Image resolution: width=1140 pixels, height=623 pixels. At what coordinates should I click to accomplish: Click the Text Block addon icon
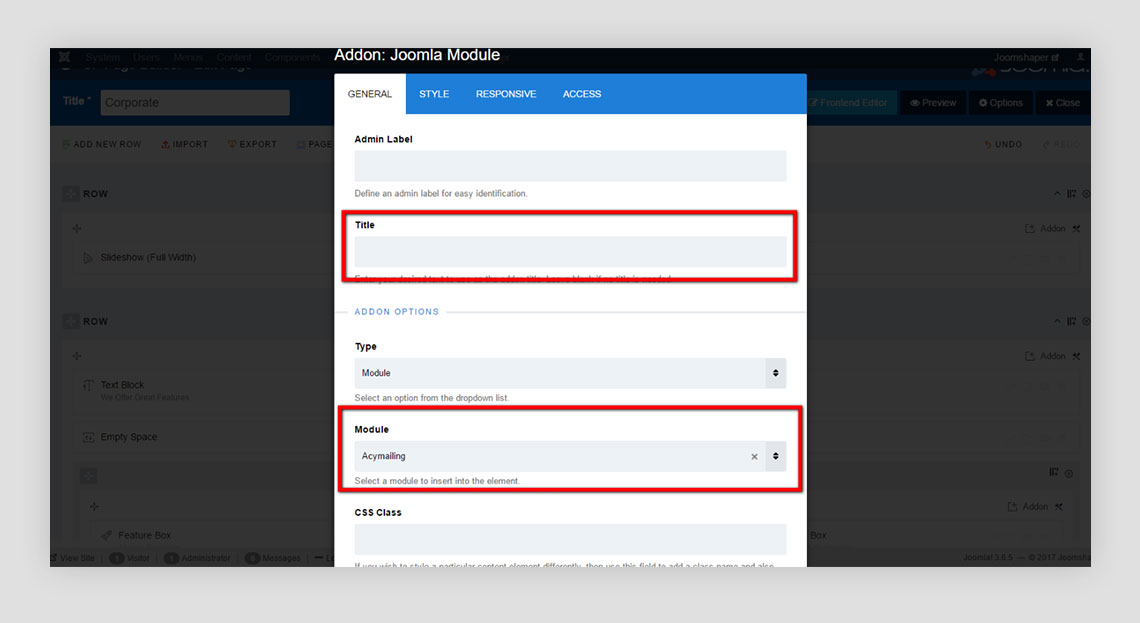click(88, 385)
